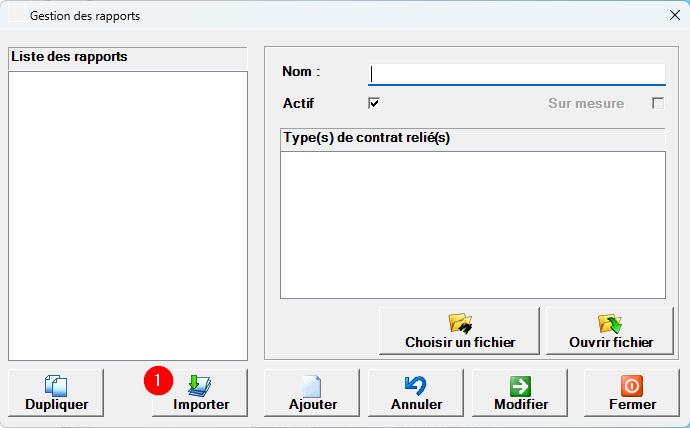Click the Modifier button with the green arrow icon

pyautogui.click(x=520, y=393)
